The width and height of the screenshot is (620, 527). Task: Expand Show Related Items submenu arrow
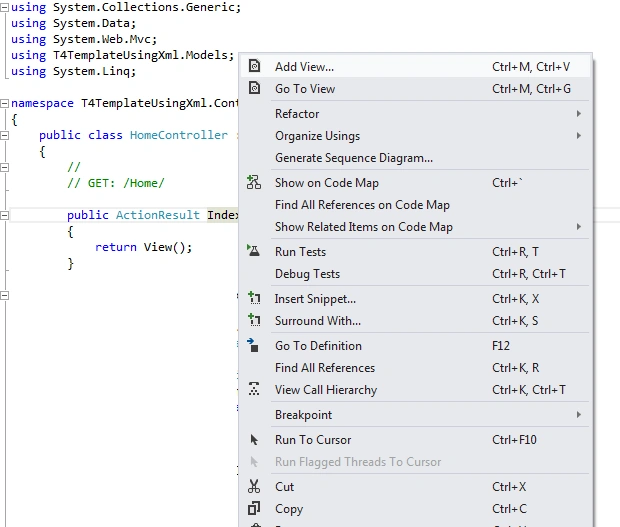[579, 227]
